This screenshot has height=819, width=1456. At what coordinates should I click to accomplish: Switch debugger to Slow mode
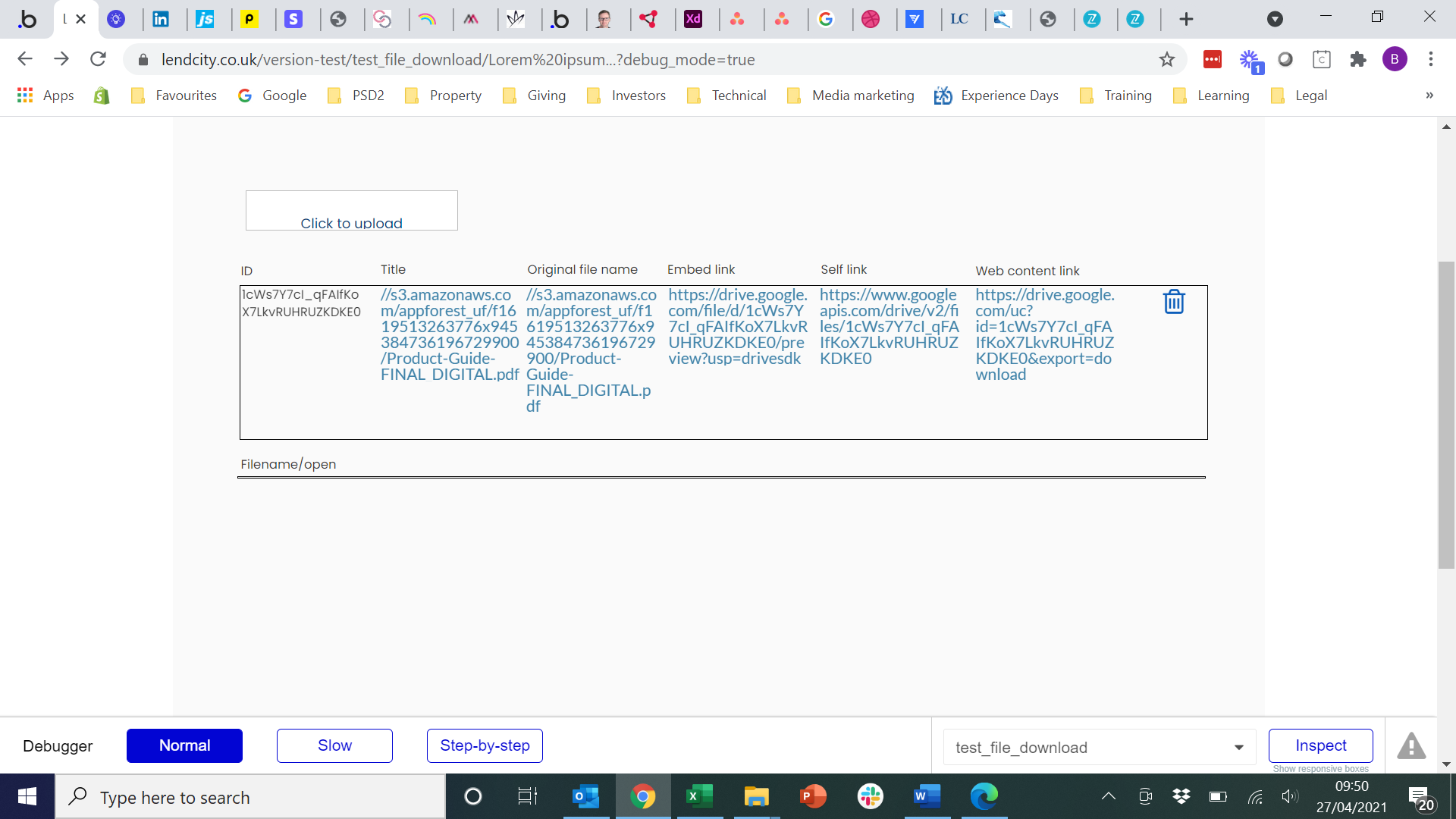(334, 745)
